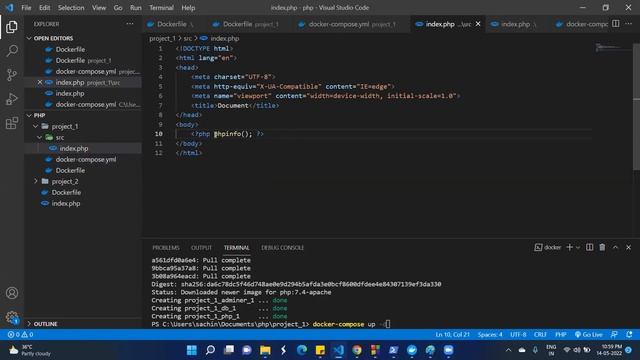
Task: Go to line via Ln 10, Col 21
Action: point(452,335)
